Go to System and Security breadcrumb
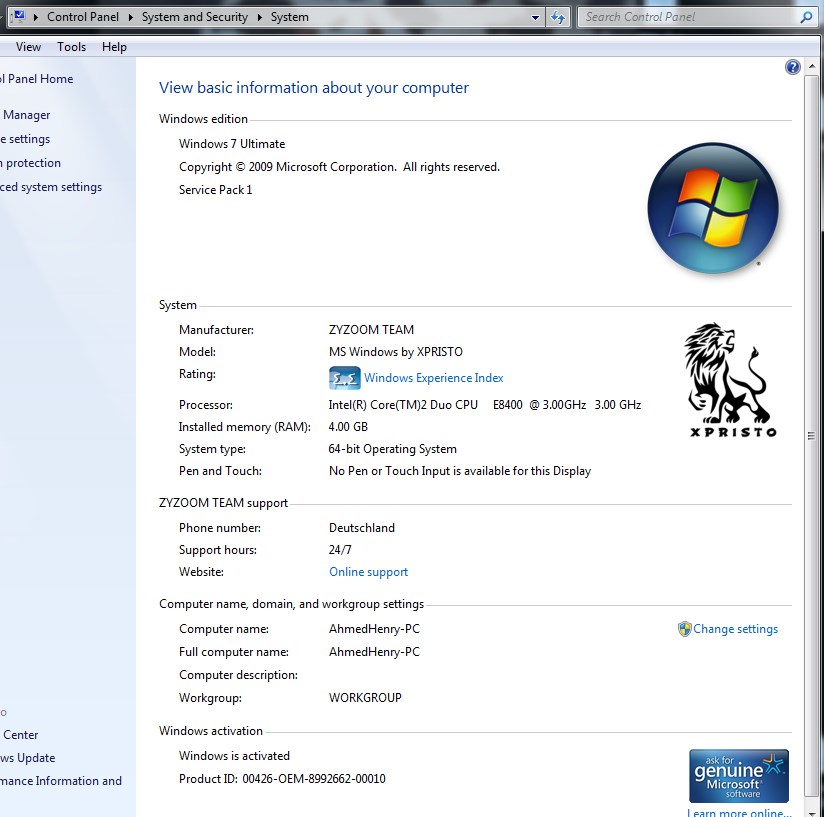This screenshot has height=817, width=824. click(x=195, y=17)
